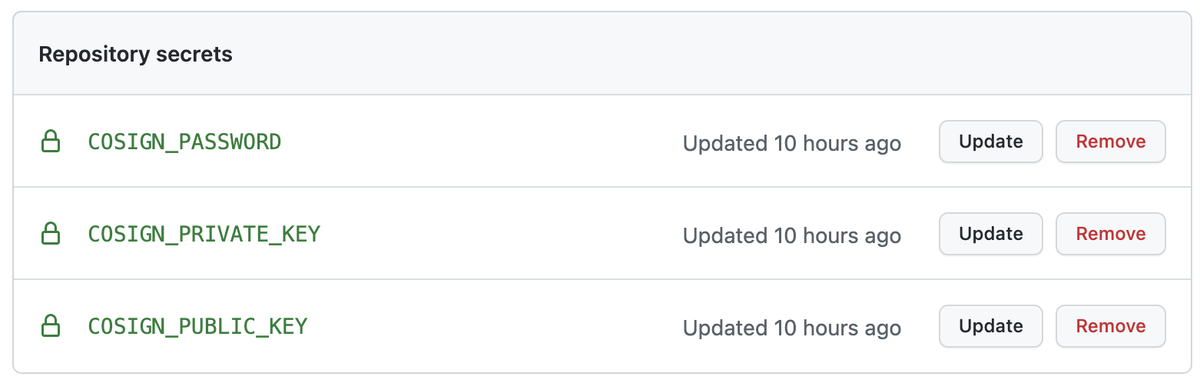Update the COSIGN_PUBLIC_KEY secret
Image resolution: width=1200 pixels, height=380 pixels.
pyautogui.click(x=991, y=326)
